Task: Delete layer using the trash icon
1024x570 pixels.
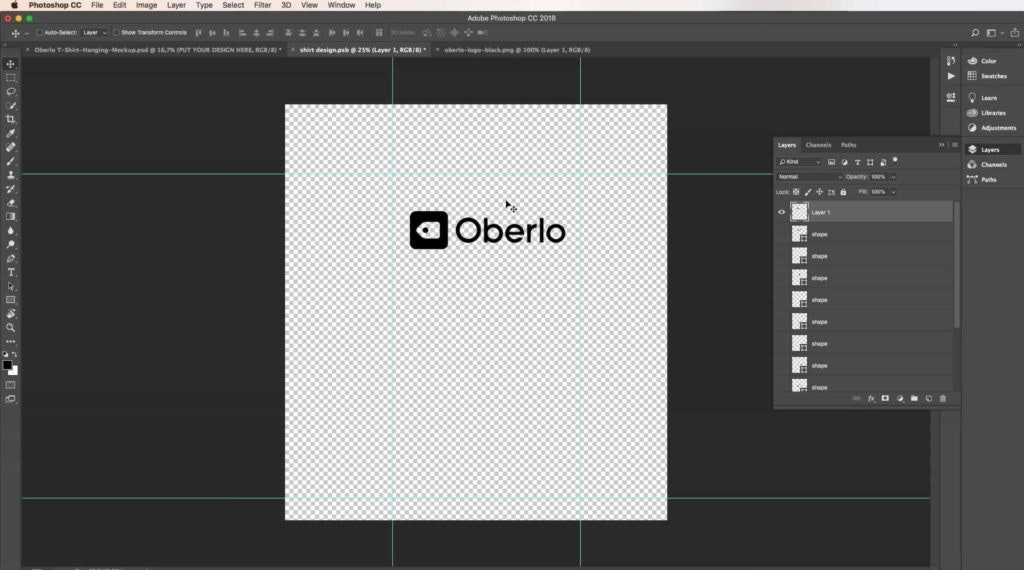Action: point(942,398)
